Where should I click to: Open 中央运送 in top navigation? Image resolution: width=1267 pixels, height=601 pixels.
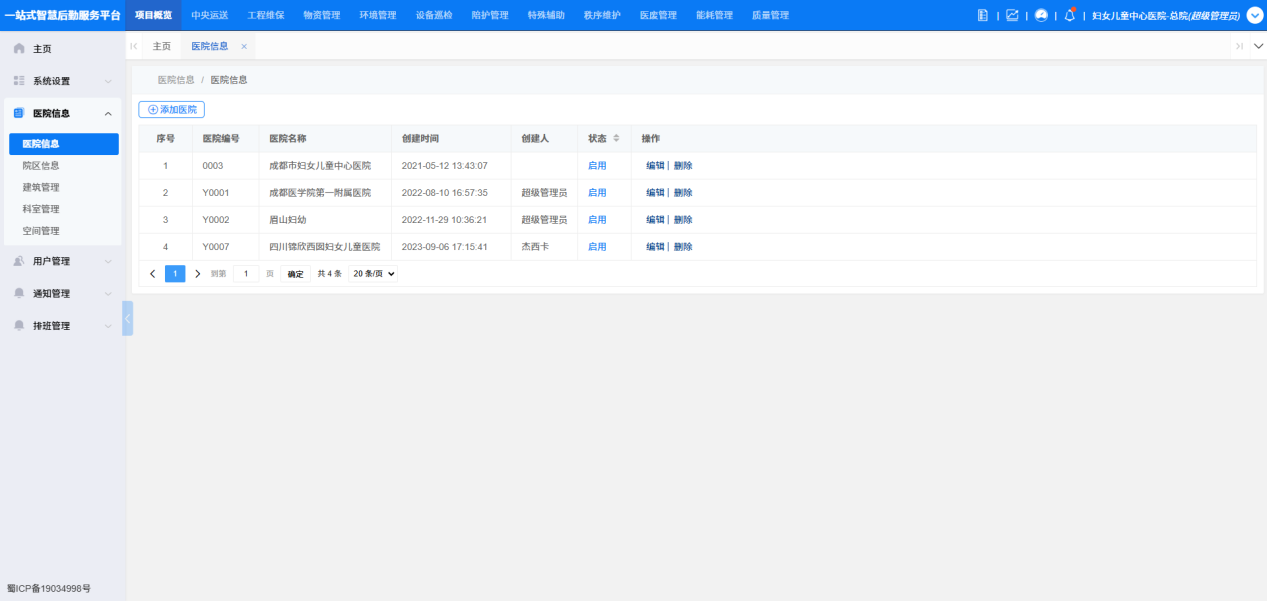tap(210, 15)
